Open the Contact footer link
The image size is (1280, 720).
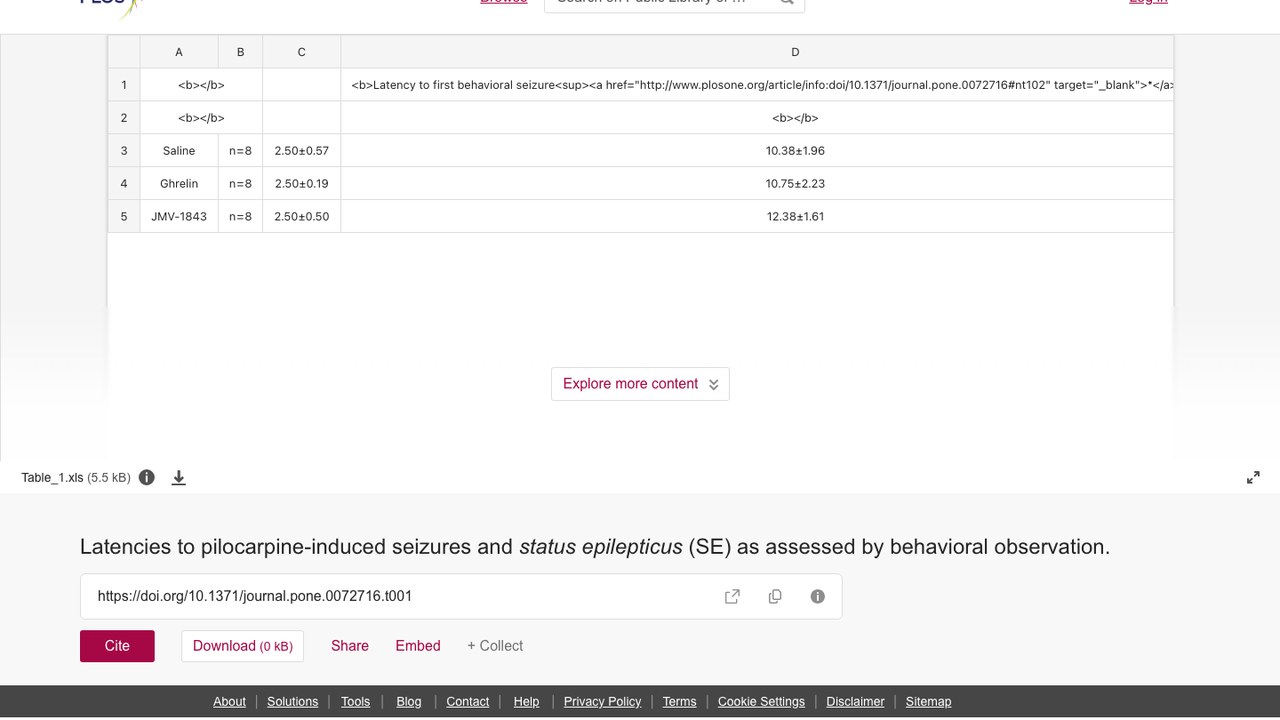[x=467, y=701]
